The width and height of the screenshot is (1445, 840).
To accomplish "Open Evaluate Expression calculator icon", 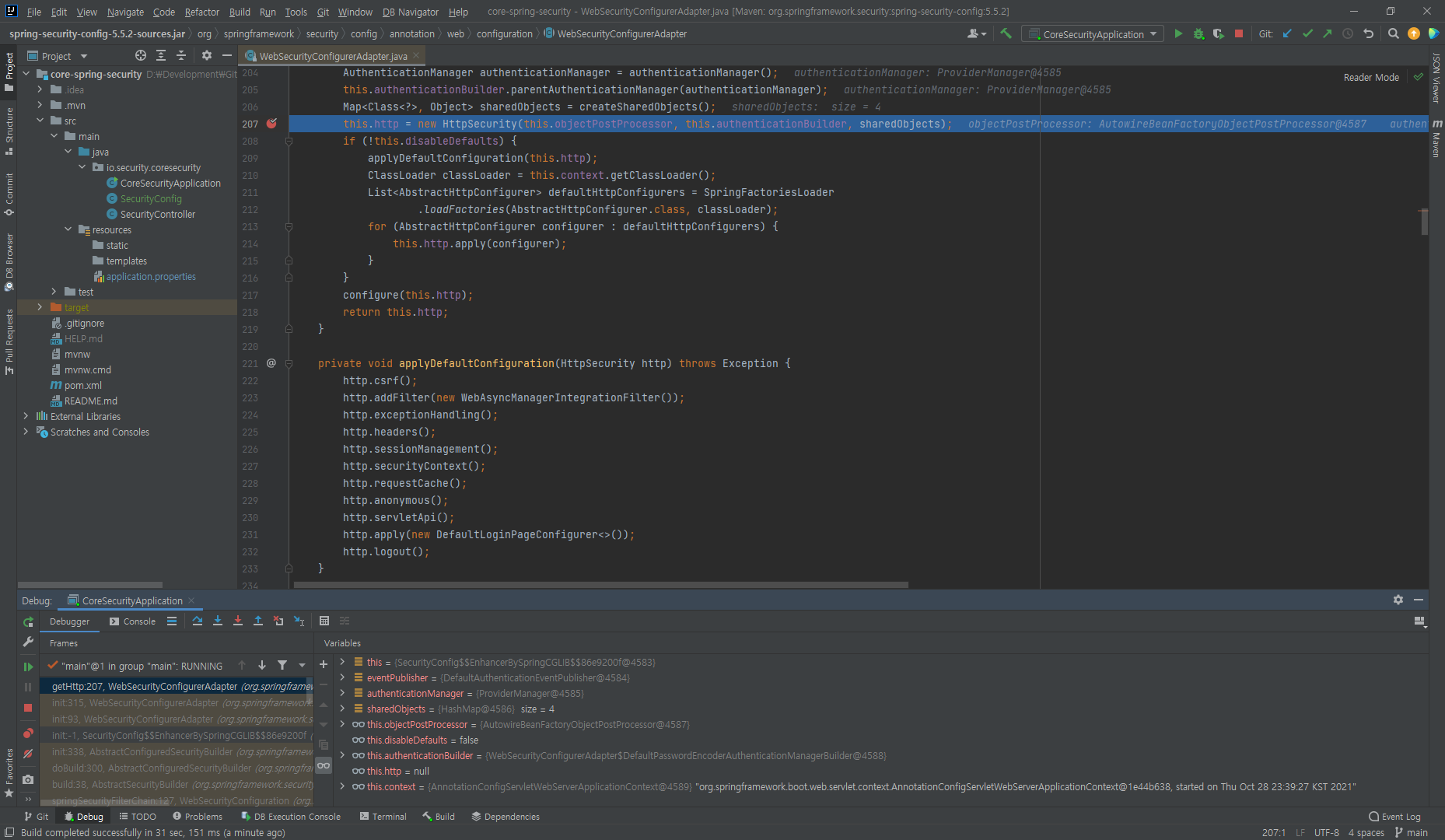I will click(324, 621).
